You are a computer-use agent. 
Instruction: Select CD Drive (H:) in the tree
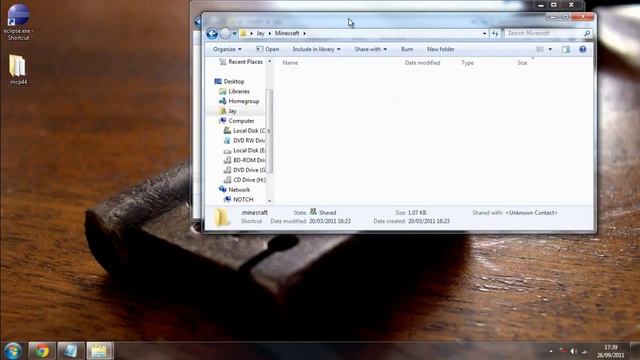245,180
